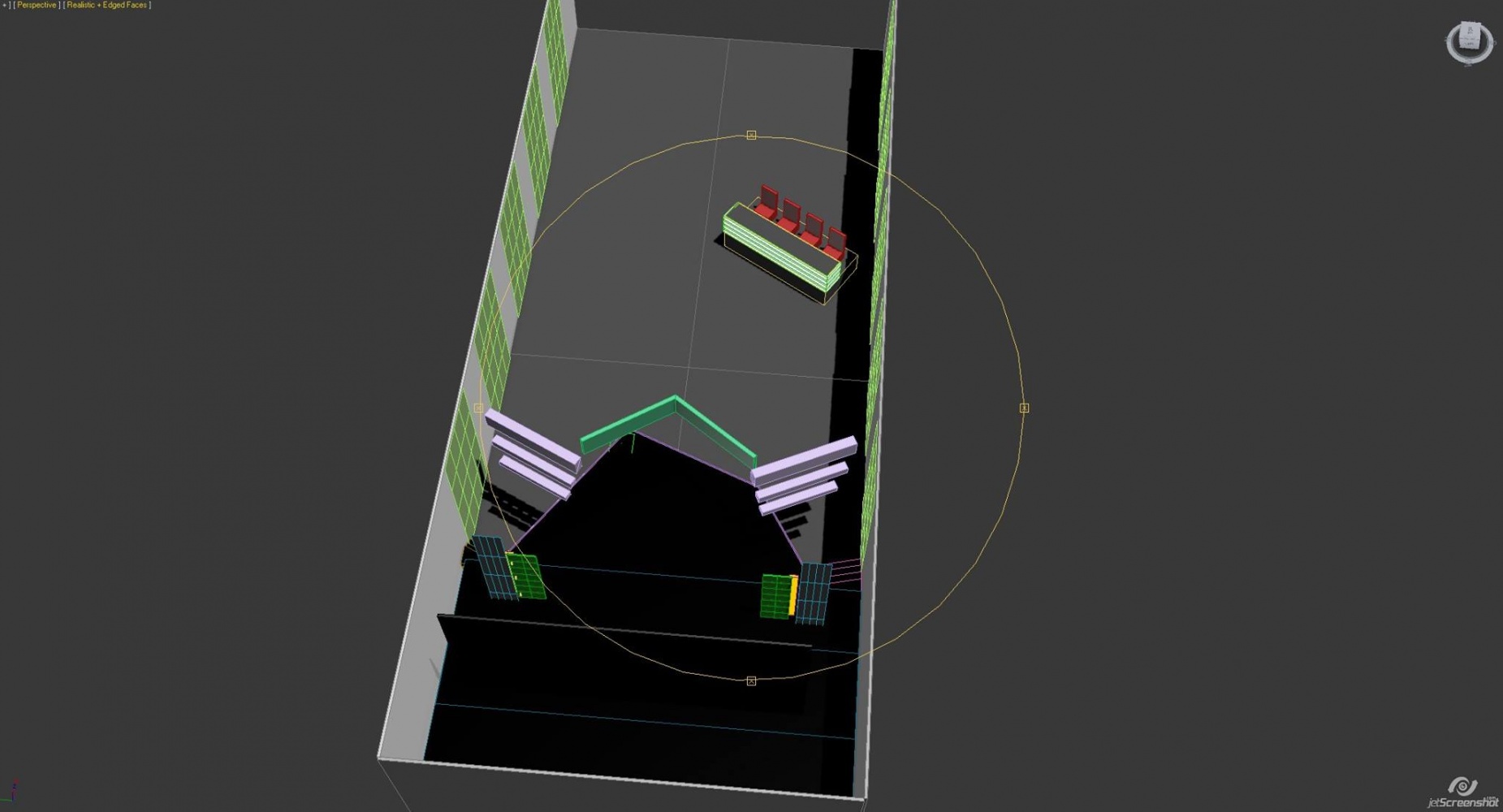
Task: Open the Perspective viewport label menu
Action: coord(37,5)
